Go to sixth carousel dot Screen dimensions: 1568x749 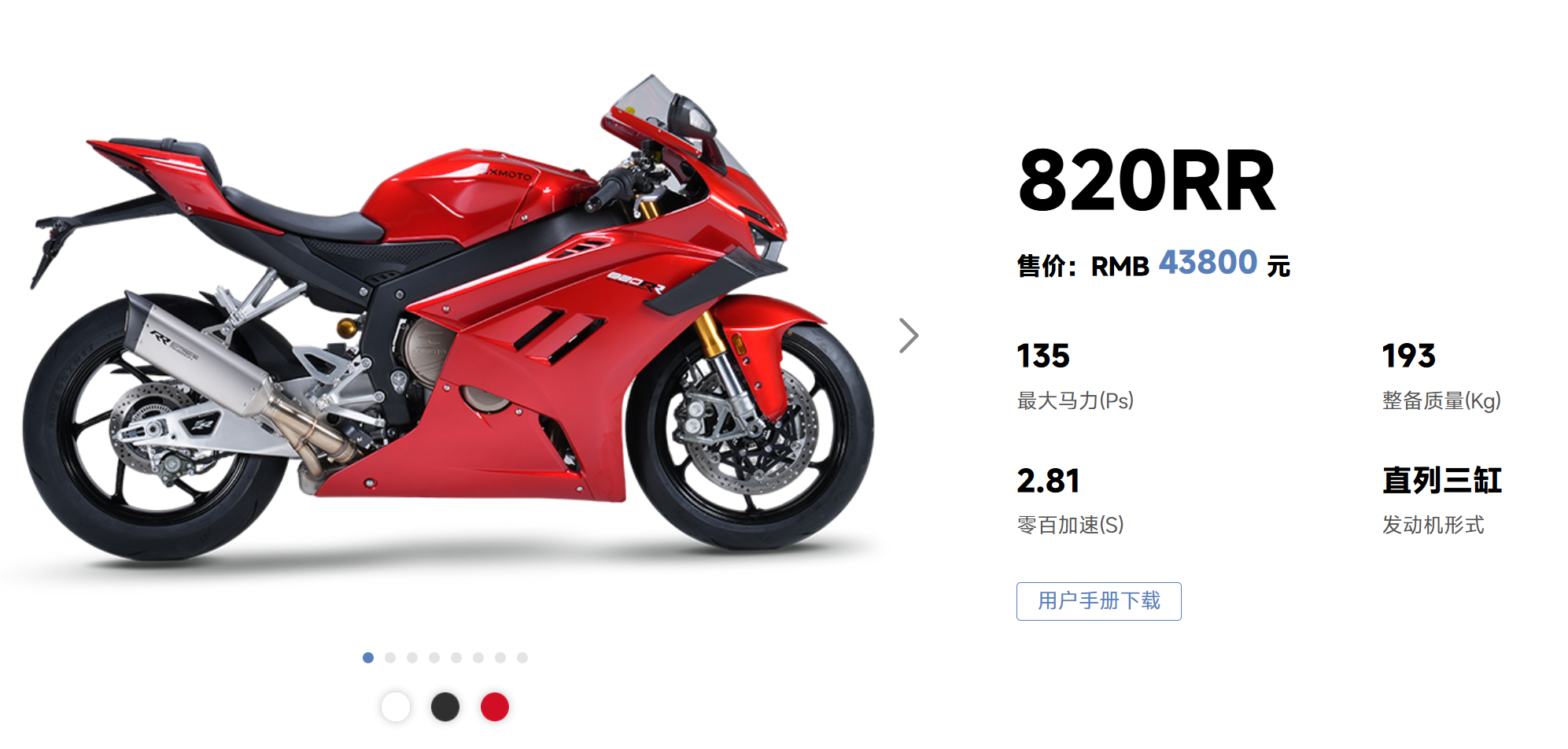(478, 658)
